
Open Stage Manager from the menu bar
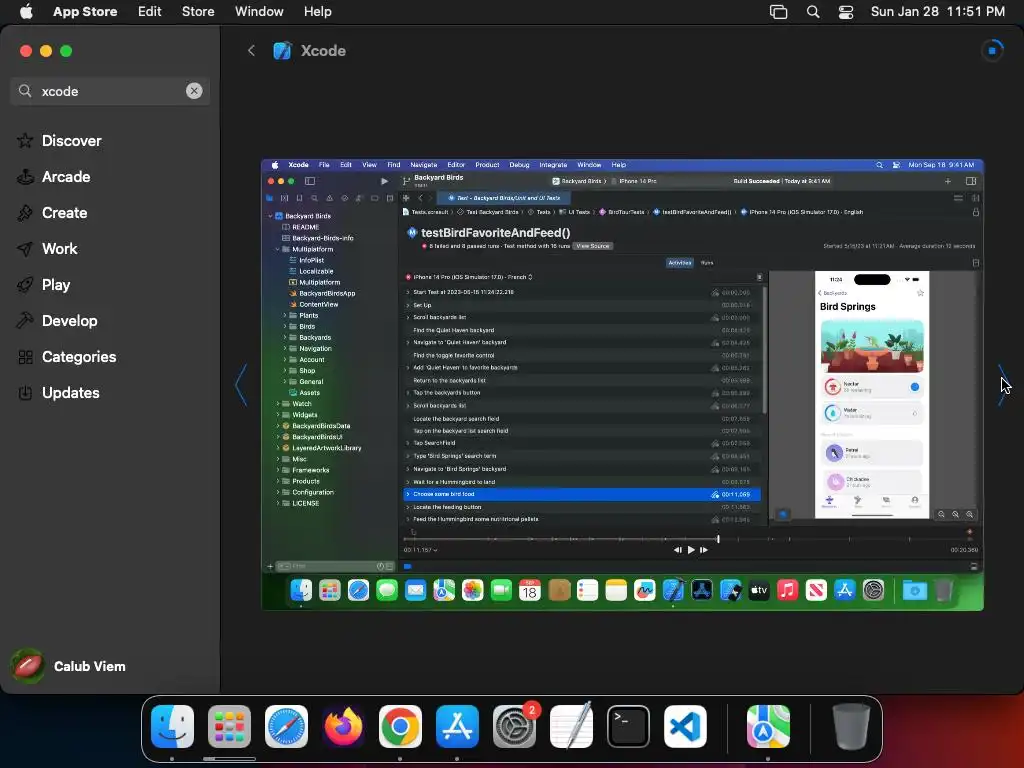click(778, 12)
